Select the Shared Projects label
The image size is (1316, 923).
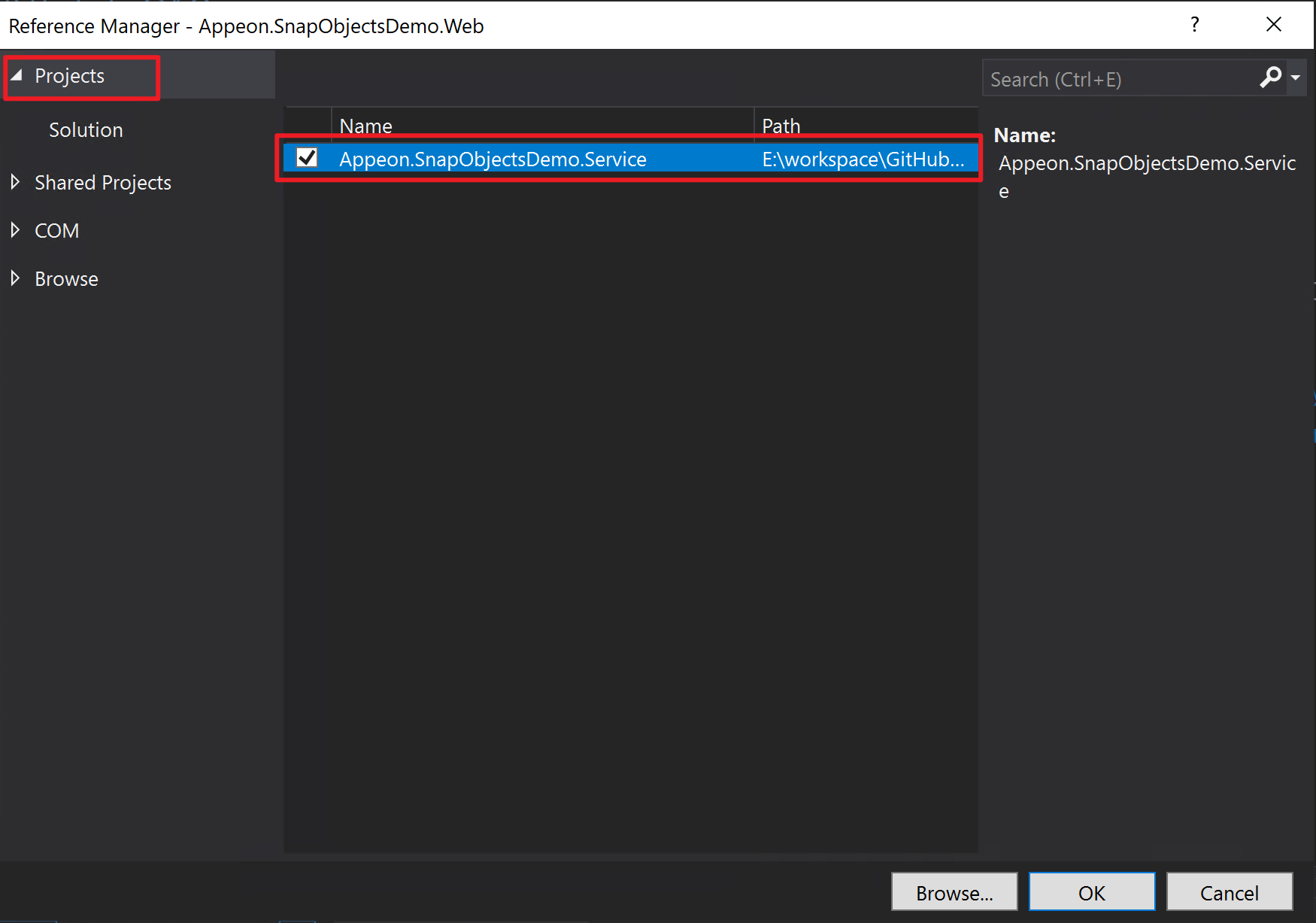(103, 183)
